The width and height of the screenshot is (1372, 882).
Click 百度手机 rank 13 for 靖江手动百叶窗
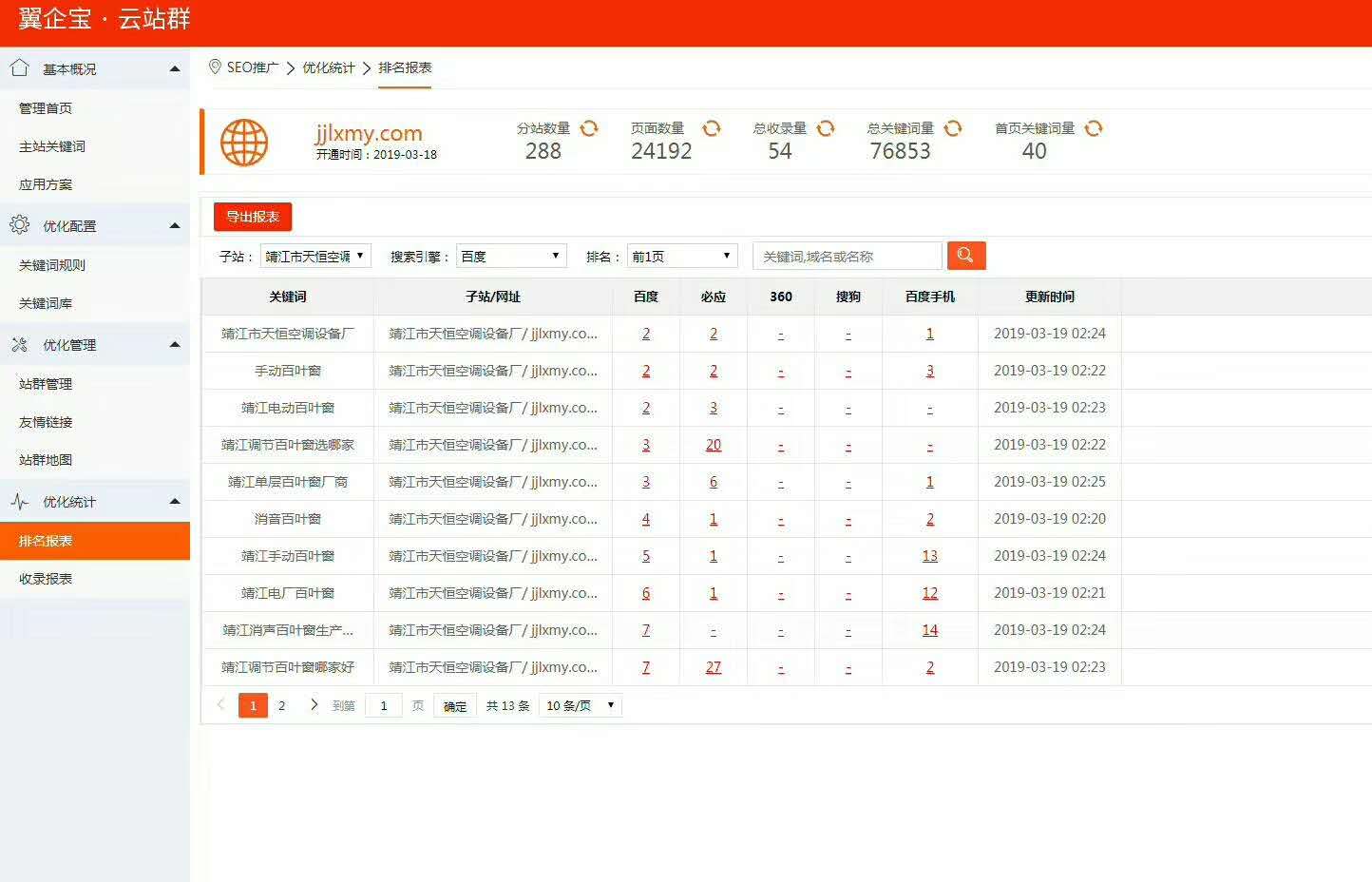[x=930, y=556]
